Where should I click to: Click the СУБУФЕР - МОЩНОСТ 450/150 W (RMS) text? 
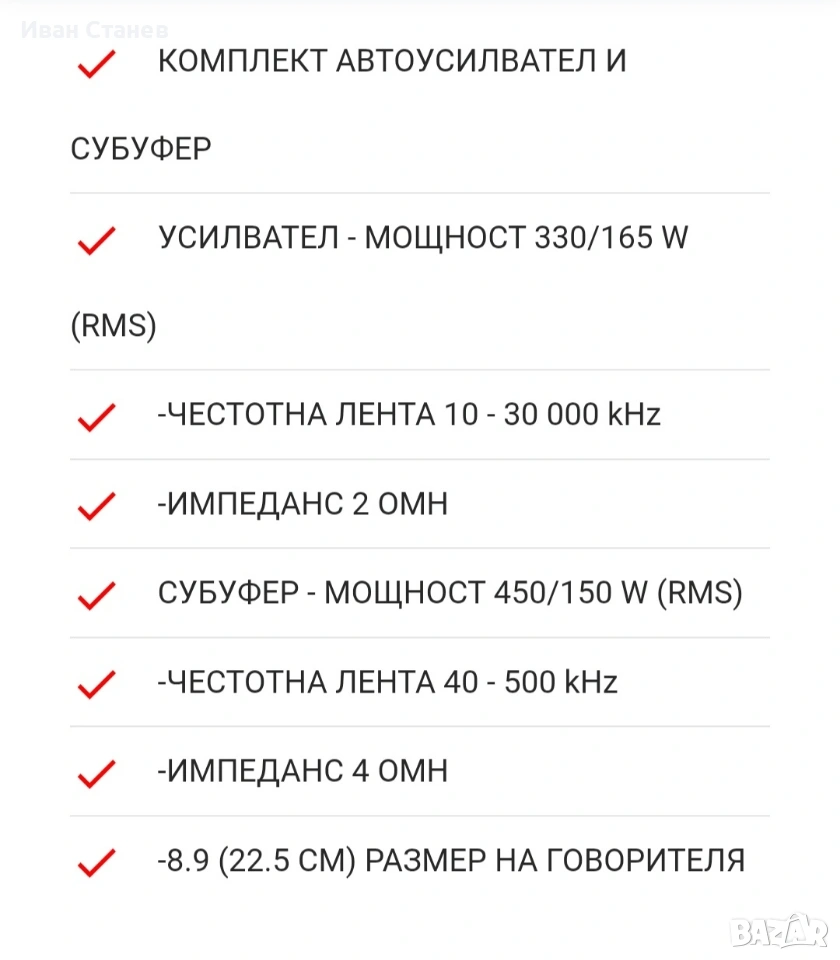point(450,593)
